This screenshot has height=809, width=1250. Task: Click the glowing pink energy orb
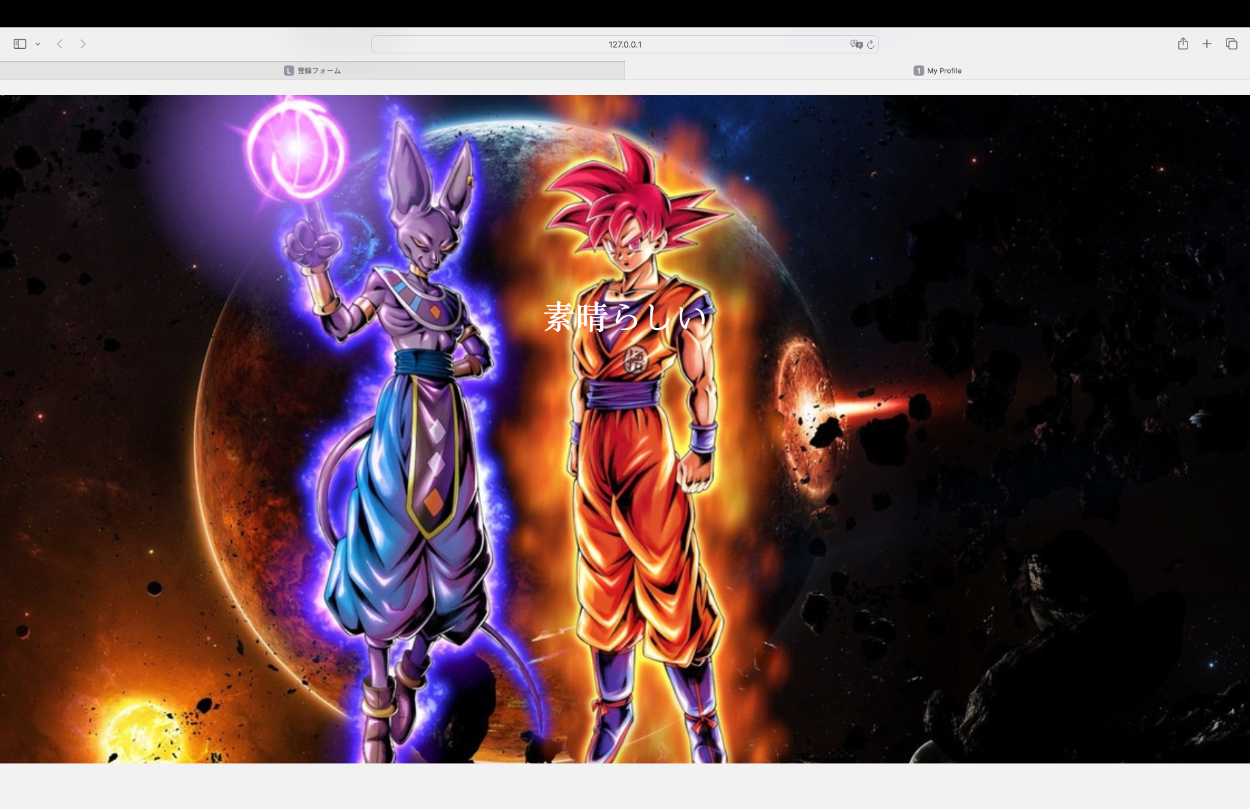click(x=296, y=150)
